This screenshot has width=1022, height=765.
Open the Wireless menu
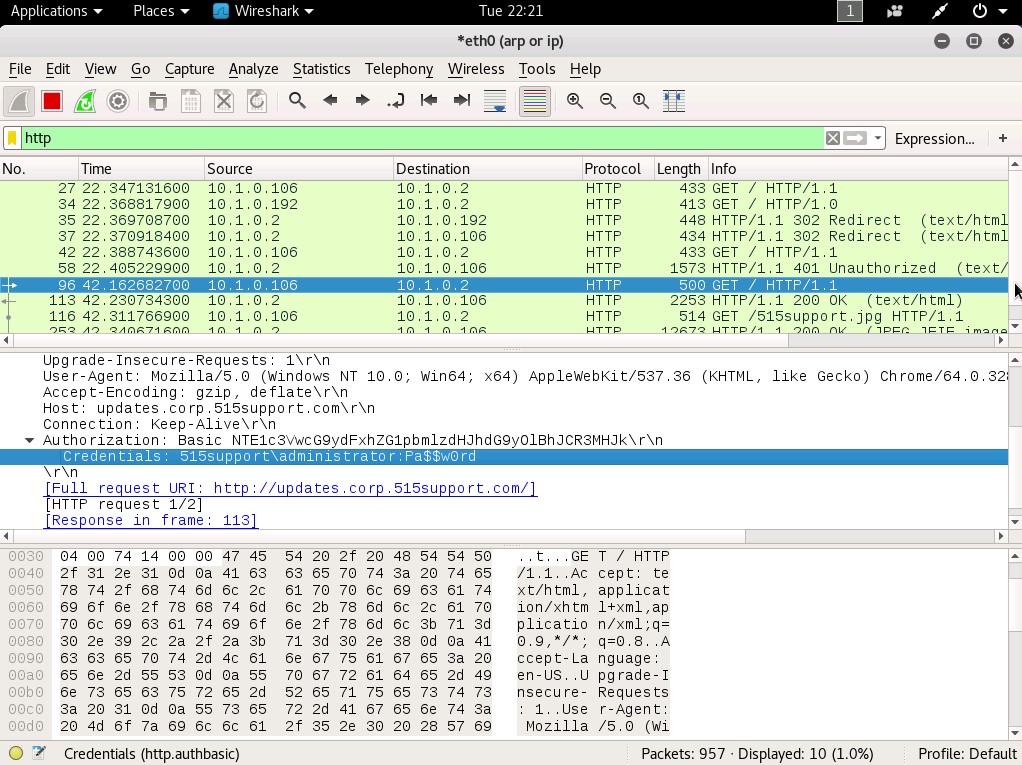click(476, 69)
